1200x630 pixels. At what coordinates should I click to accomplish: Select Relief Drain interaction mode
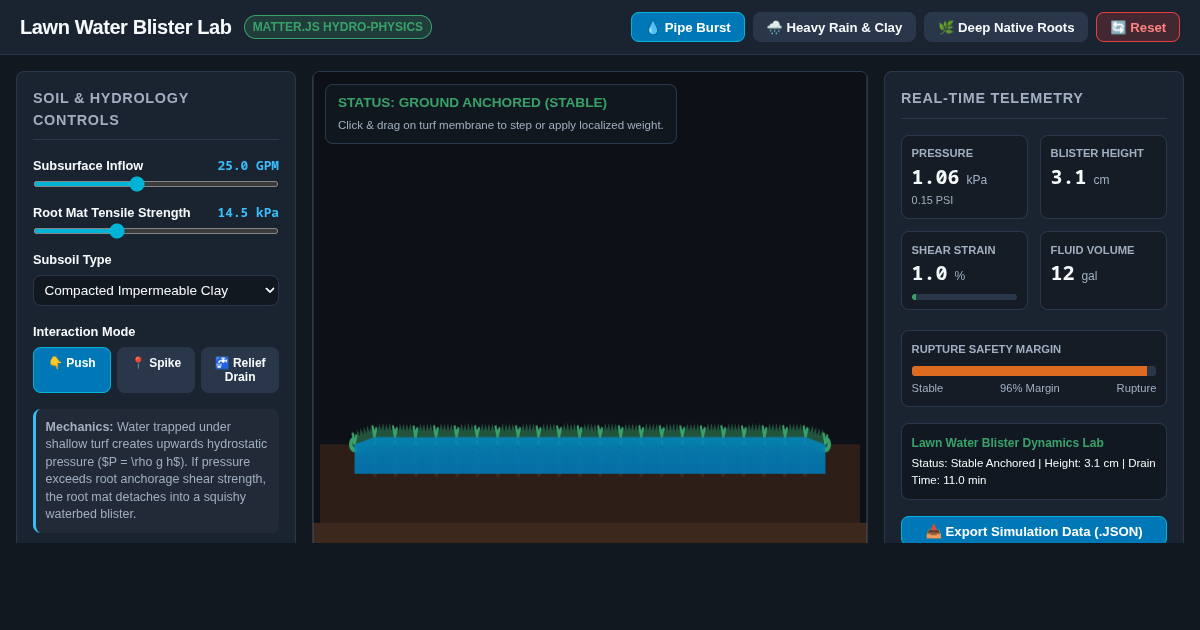pos(240,370)
